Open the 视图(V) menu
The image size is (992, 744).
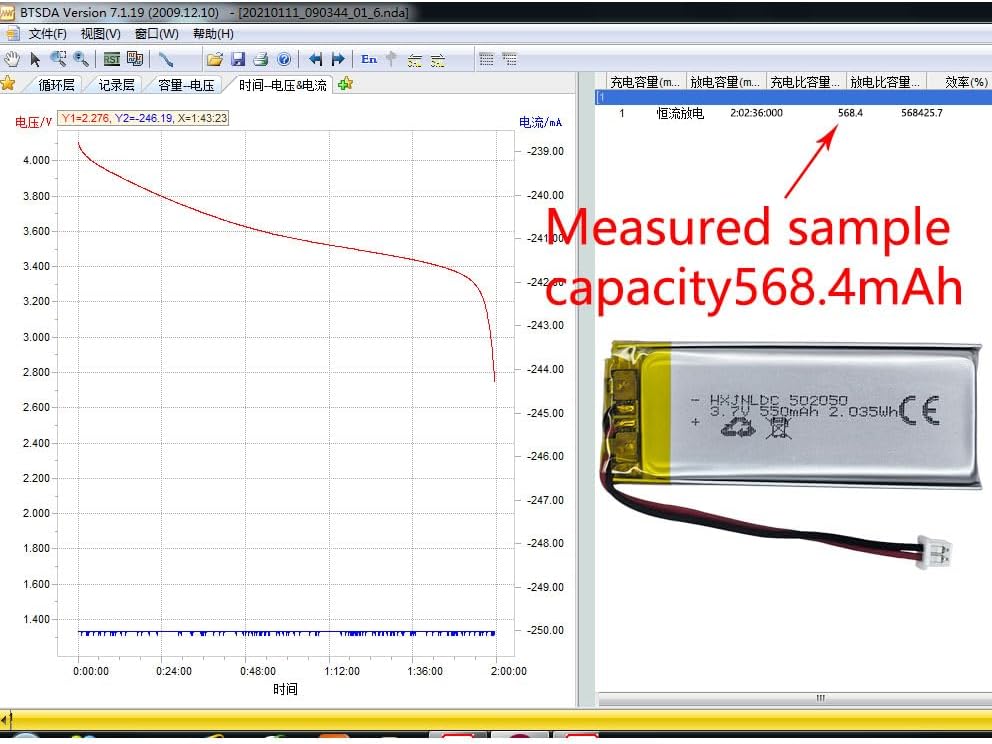pos(100,34)
